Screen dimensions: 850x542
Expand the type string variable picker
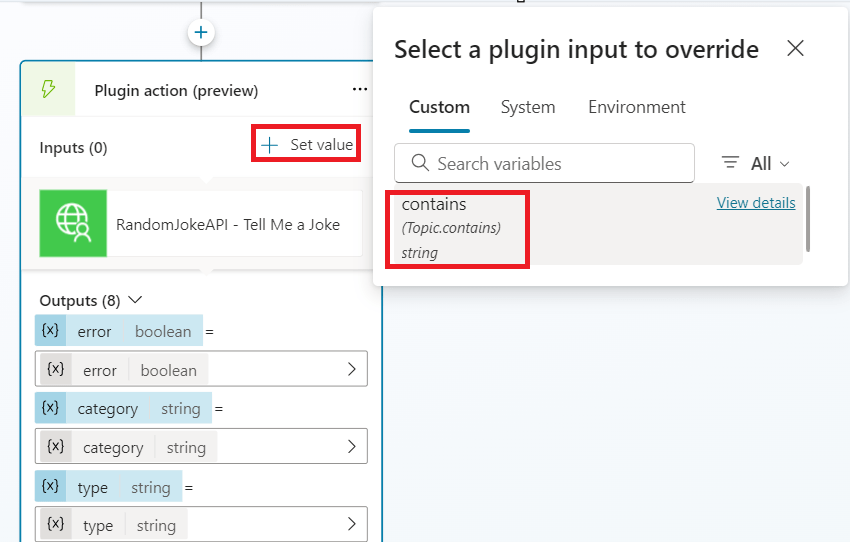(351, 524)
